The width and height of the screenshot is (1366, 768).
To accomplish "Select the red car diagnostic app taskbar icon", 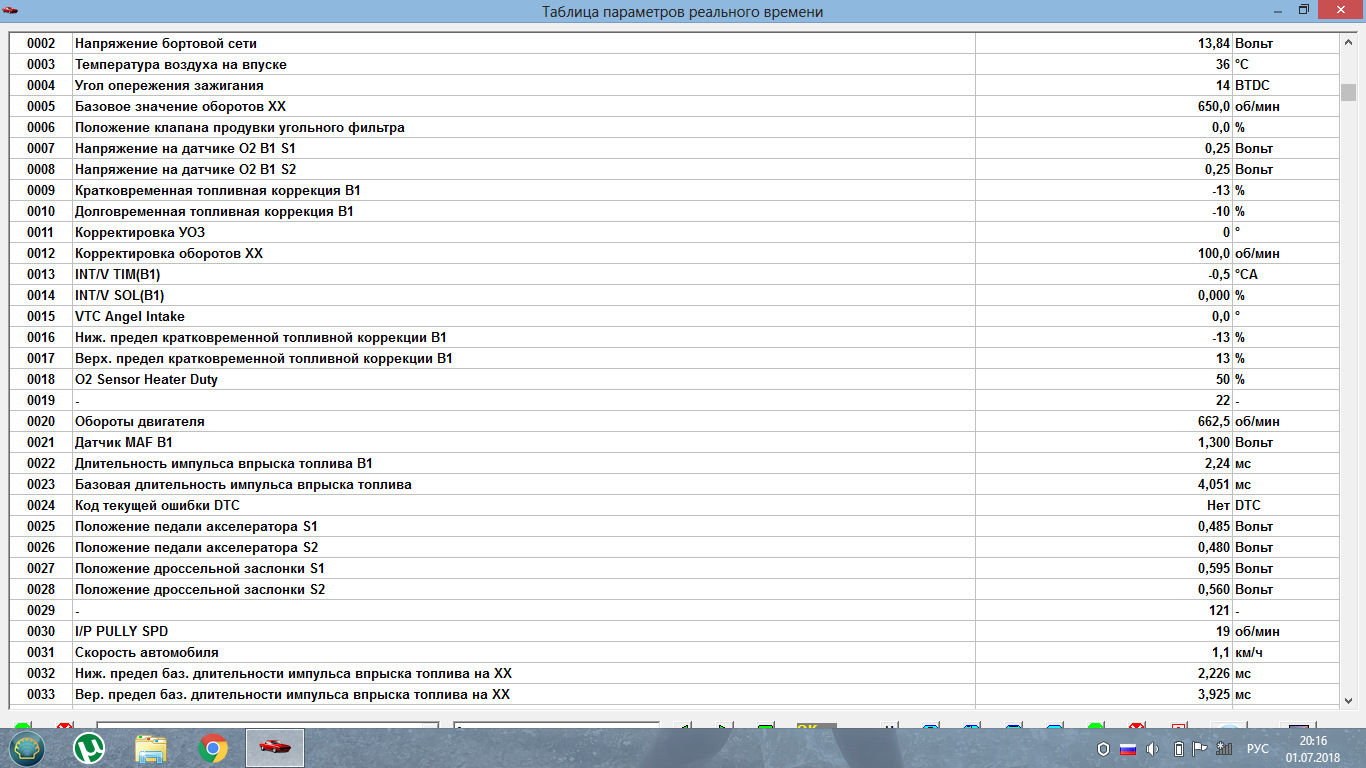I will pyautogui.click(x=274, y=748).
